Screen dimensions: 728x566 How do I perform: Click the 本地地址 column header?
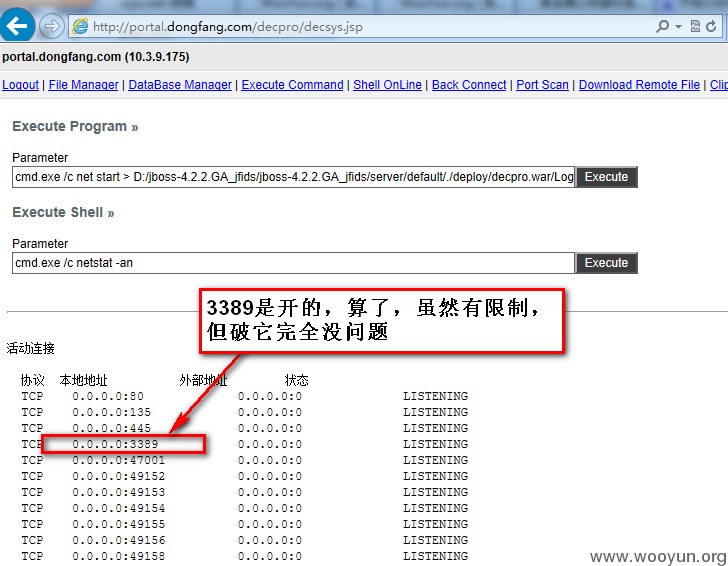84,380
